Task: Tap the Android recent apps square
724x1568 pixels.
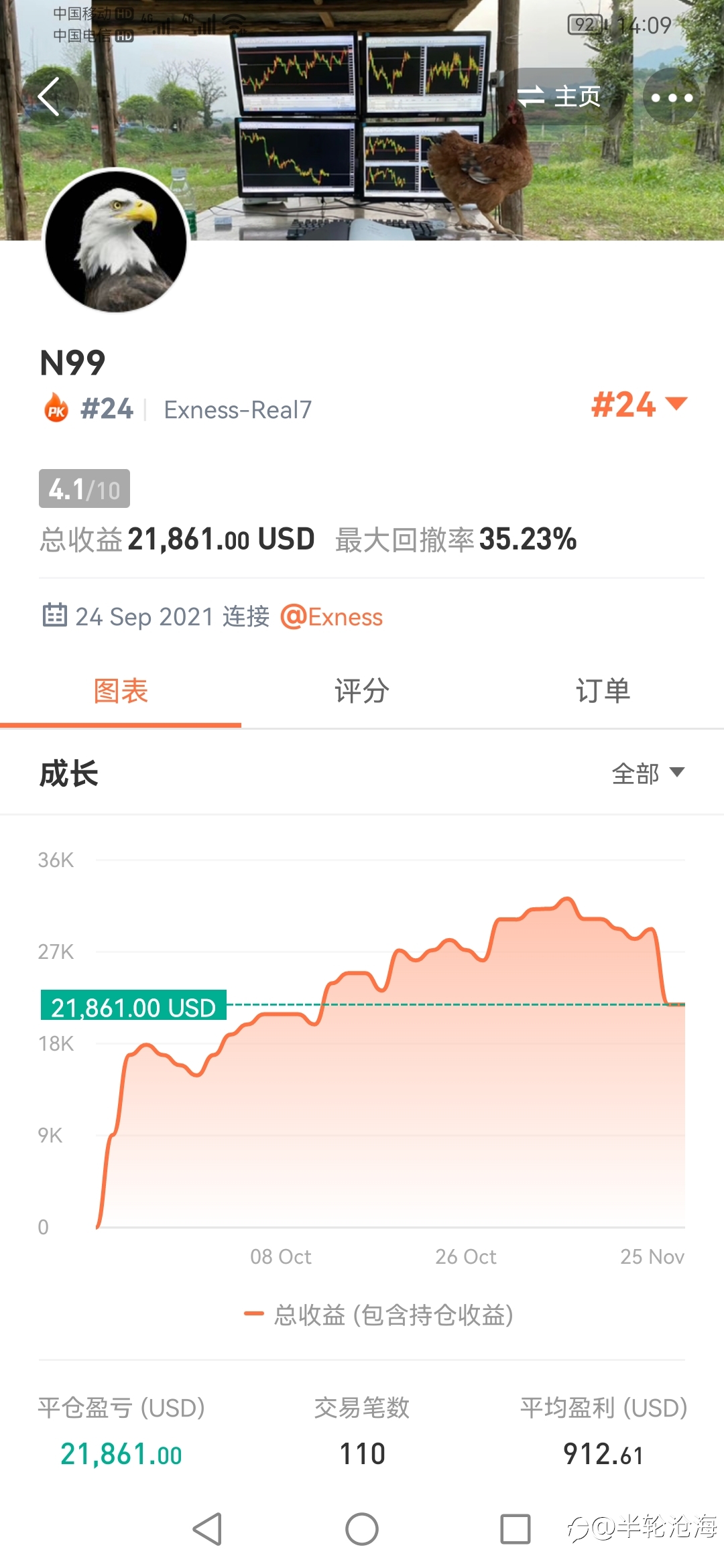Action: [516, 1529]
